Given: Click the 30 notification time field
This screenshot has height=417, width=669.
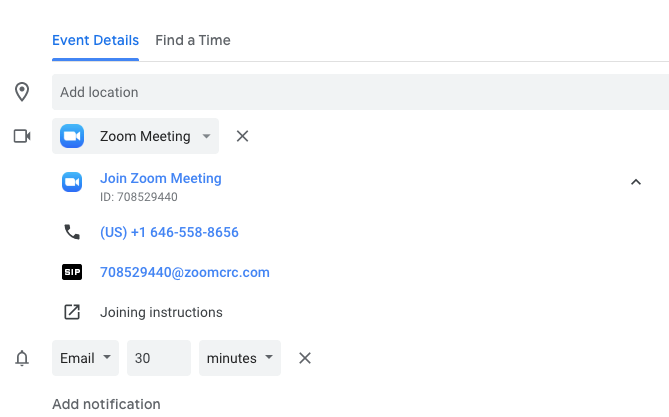Looking at the screenshot, I should click(x=159, y=358).
